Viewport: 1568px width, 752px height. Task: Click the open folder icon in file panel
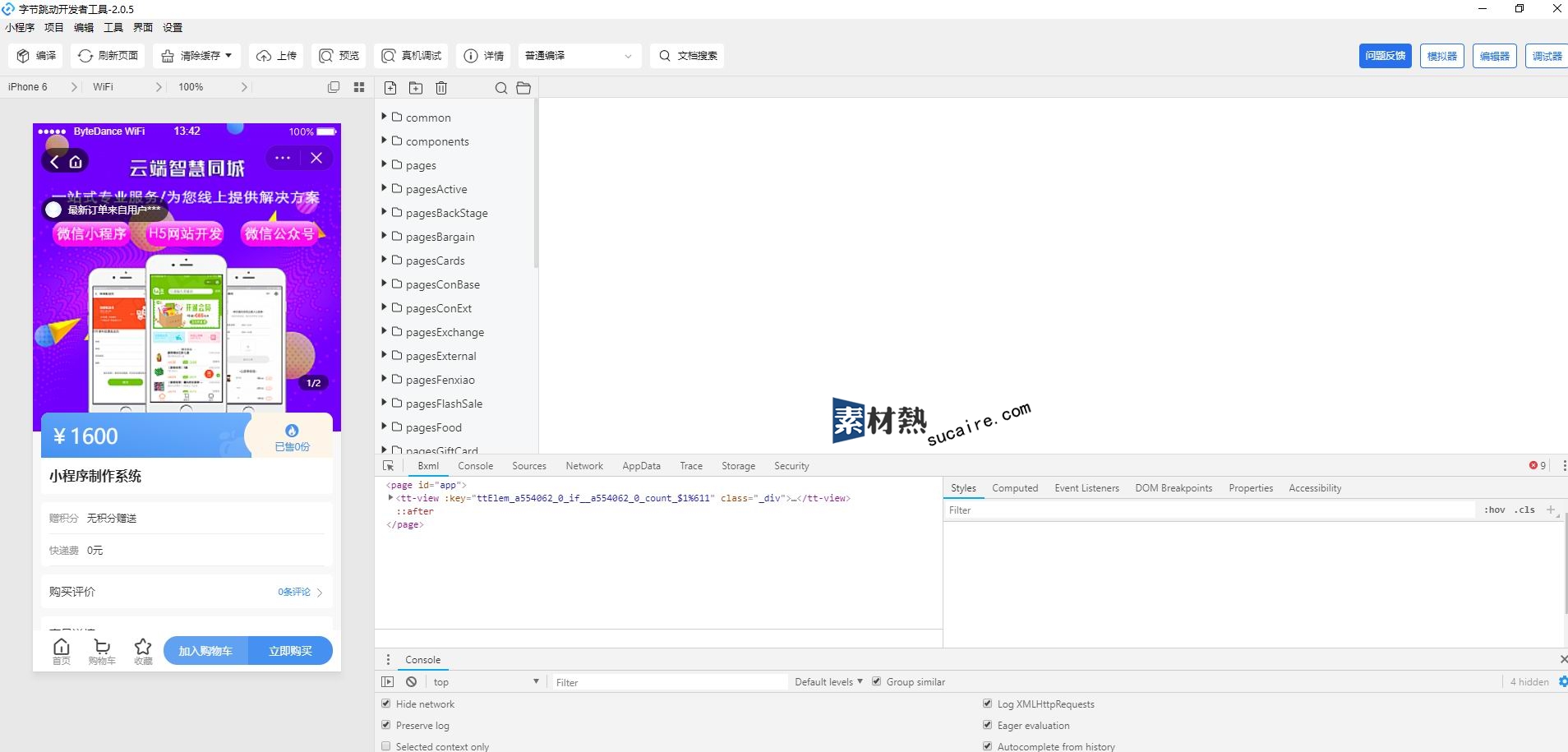(523, 88)
